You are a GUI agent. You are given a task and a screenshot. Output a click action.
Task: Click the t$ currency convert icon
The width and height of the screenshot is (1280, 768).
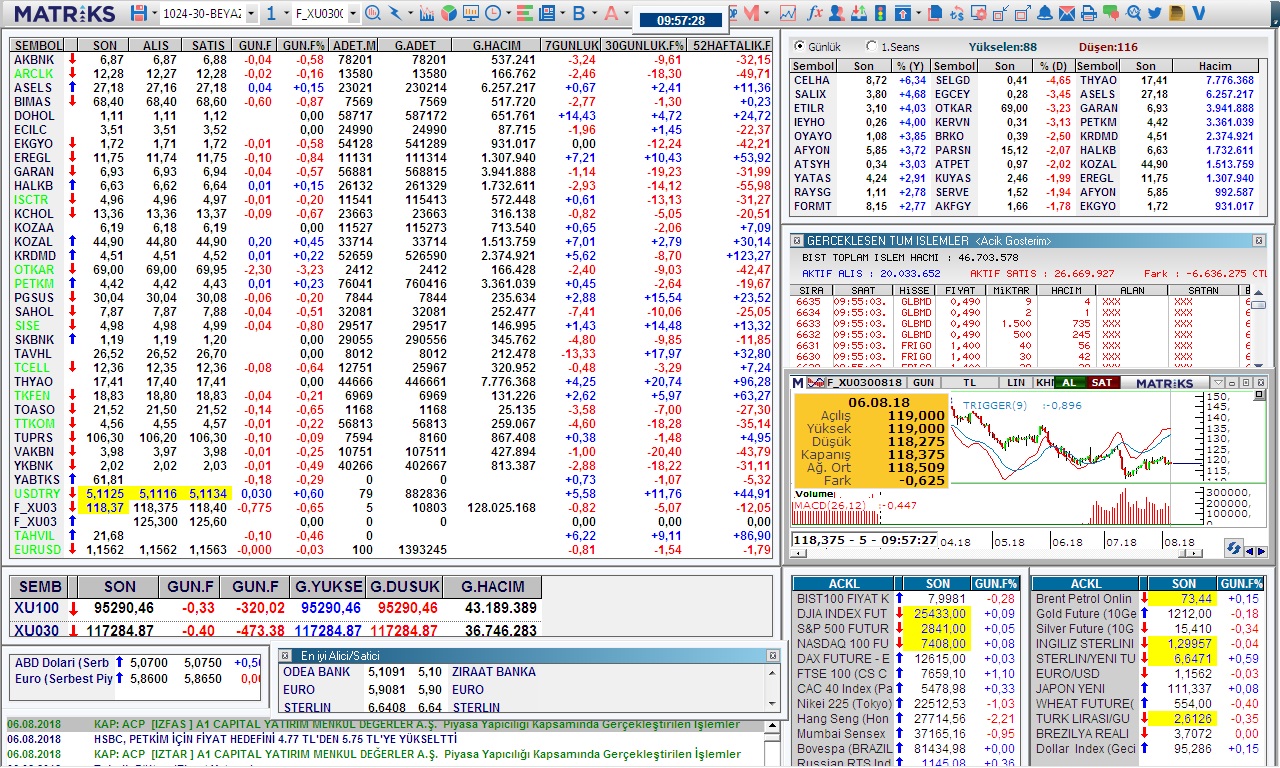click(956, 13)
